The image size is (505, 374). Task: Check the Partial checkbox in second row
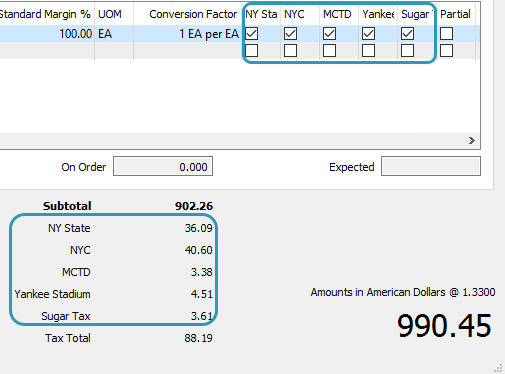click(447, 51)
